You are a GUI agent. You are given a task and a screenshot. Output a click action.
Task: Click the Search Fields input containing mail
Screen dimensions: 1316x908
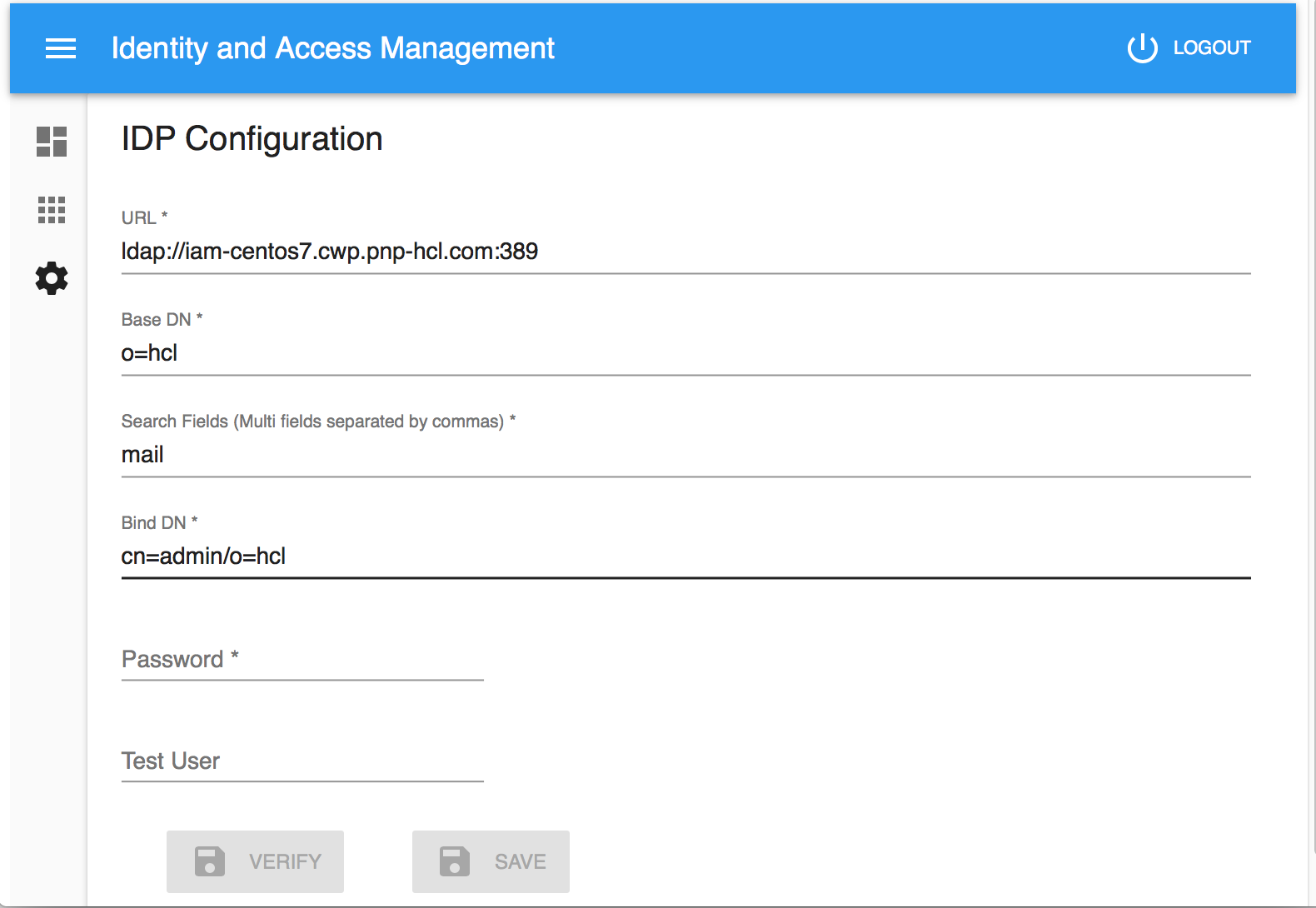pyautogui.click(x=686, y=455)
